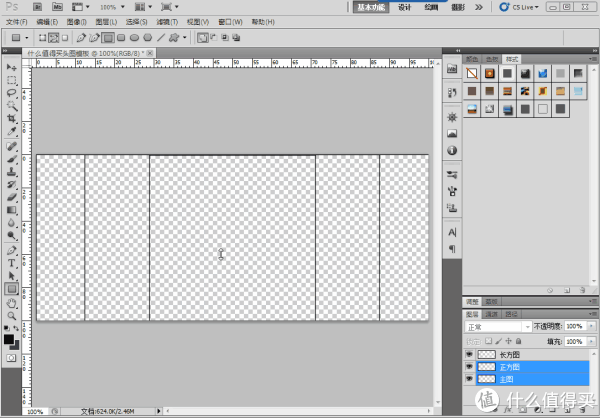Open the Paragraph panel icon in dock
The width and height of the screenshot is (600, 418).
coord(452,249)
